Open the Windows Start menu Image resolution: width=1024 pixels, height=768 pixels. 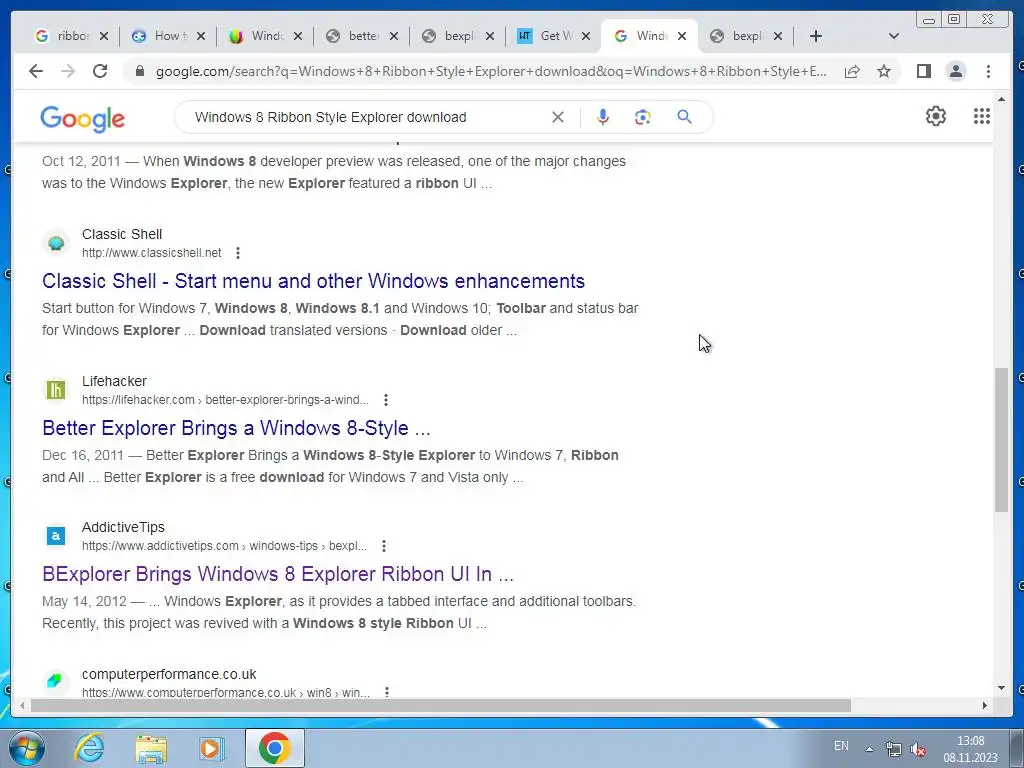pyautogui.click(x=27, y=748)
